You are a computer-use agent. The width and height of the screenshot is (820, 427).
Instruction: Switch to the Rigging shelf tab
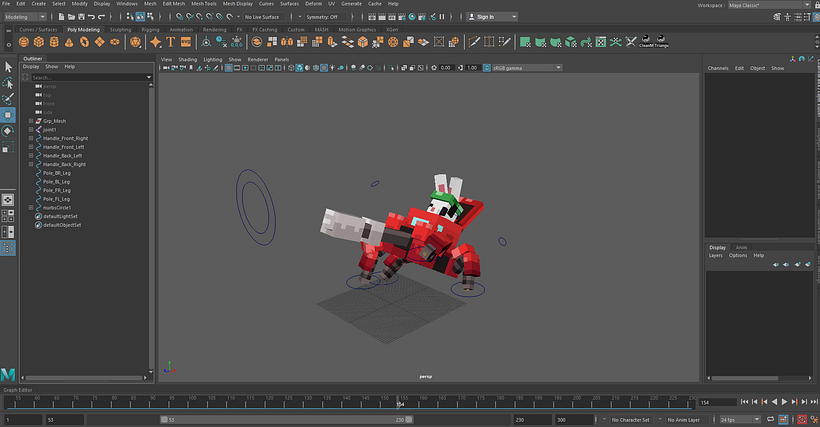pos(150,30)
